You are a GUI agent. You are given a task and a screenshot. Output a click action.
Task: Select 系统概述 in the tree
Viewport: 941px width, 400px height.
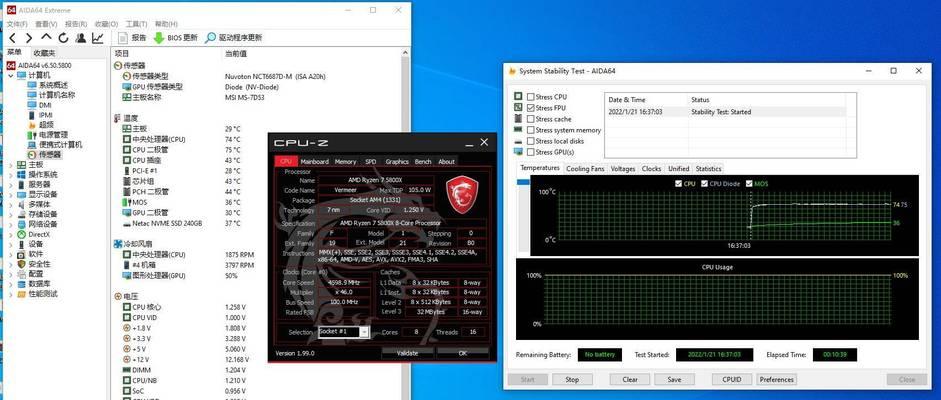click(x=47, y=85)
